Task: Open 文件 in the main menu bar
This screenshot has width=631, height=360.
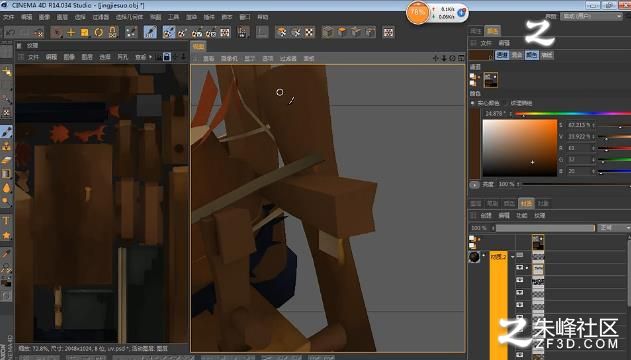Action: 9,17
